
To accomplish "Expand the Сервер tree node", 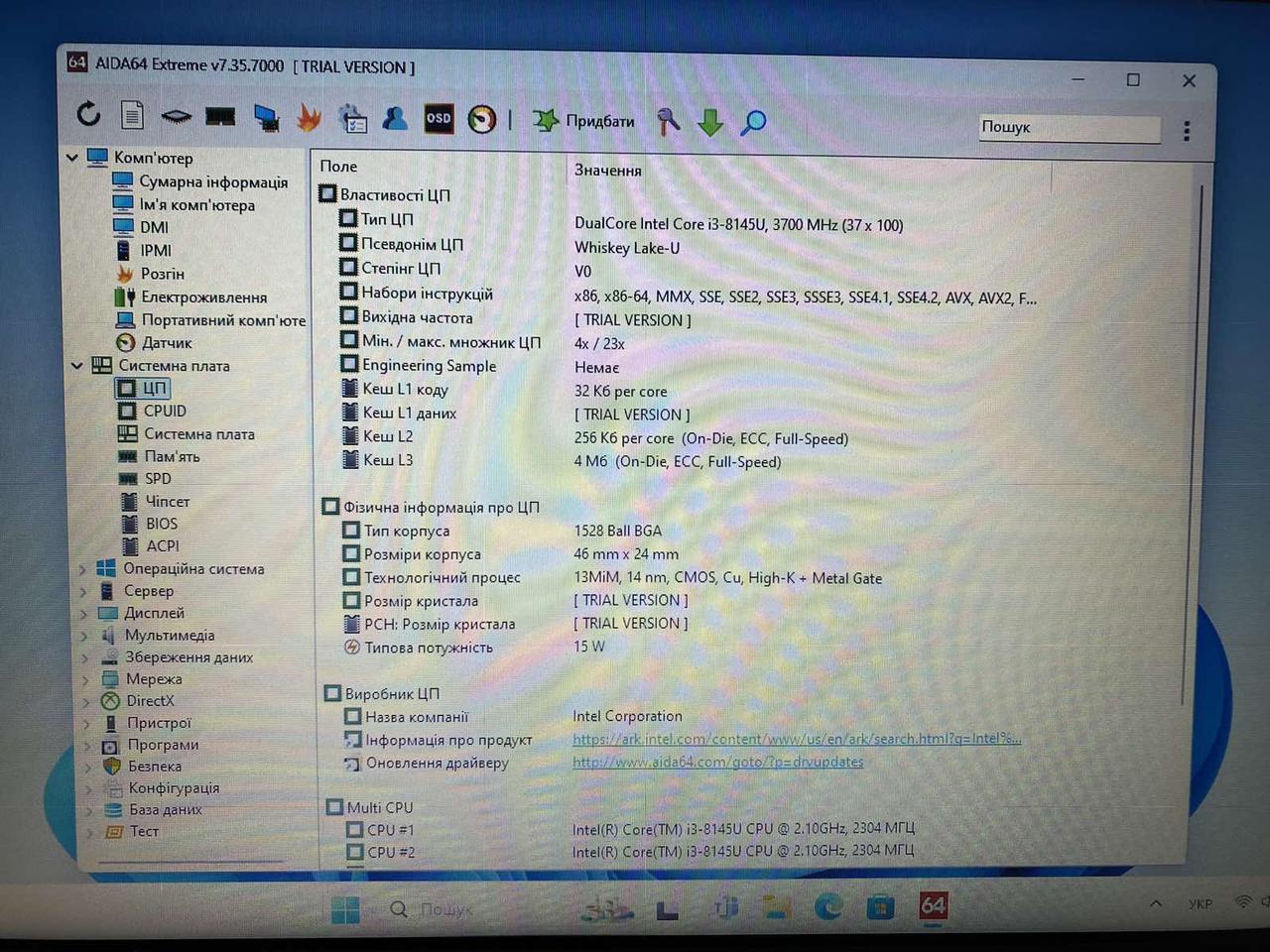I will pyautogui.click(x=83, y=591).
